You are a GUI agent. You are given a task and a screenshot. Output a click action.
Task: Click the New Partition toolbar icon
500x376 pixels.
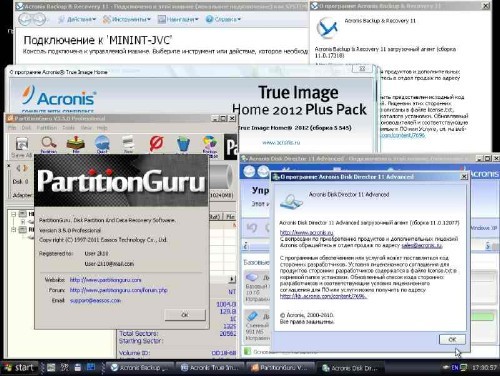point(128,144)
